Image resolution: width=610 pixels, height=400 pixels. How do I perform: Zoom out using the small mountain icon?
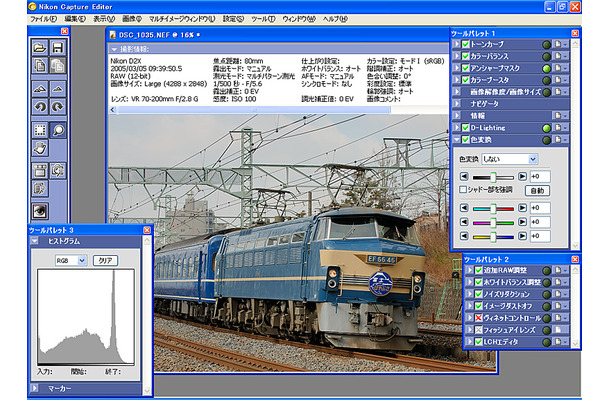pyautogui.click(x=58, y=89)
